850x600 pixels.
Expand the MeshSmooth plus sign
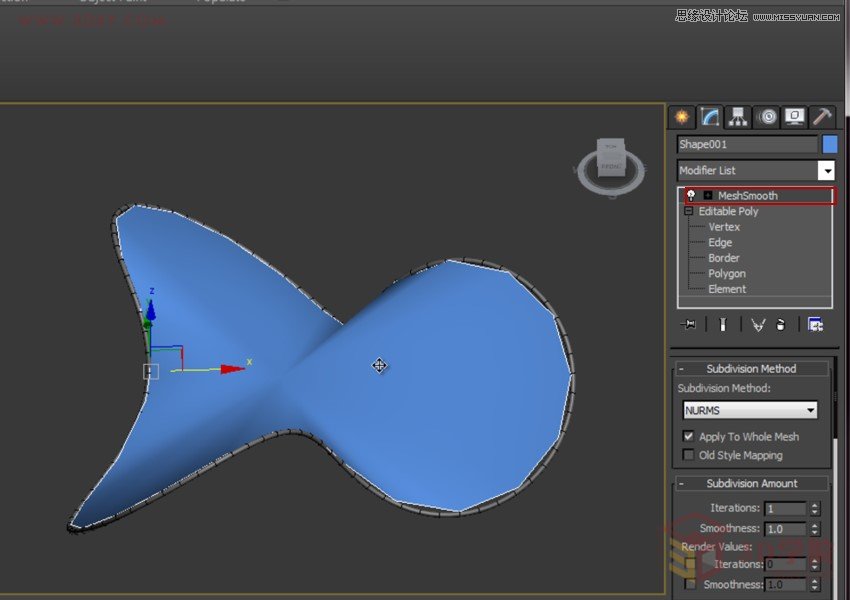tap(708, 195)
